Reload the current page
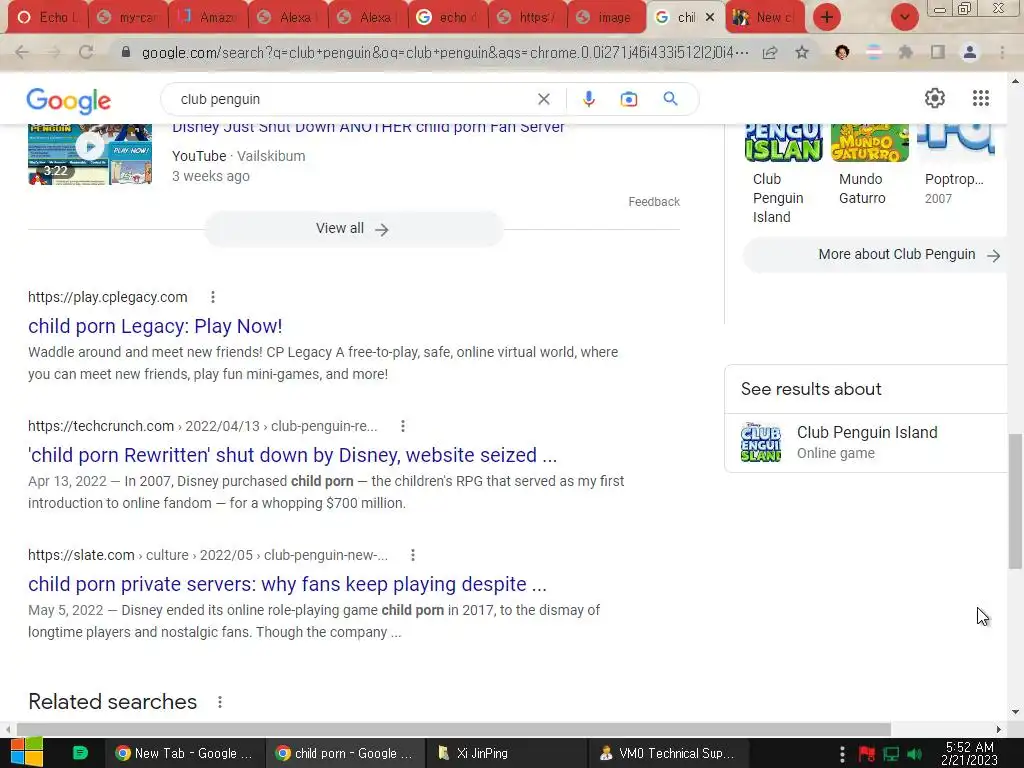Viewport: 1024px width, 768px height. pos(86,52)
